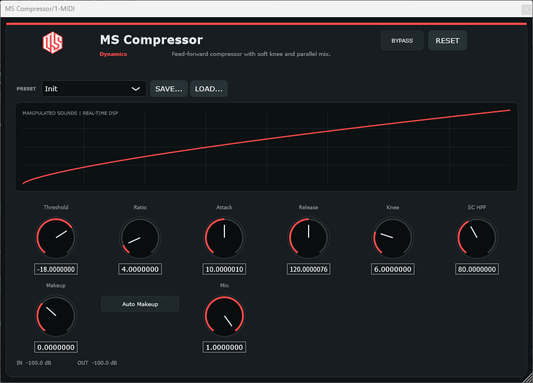The width and height of the screenshot is (533, 383).
Task: Select the Mix value field 1.0000000
Action: pos(224,347)
